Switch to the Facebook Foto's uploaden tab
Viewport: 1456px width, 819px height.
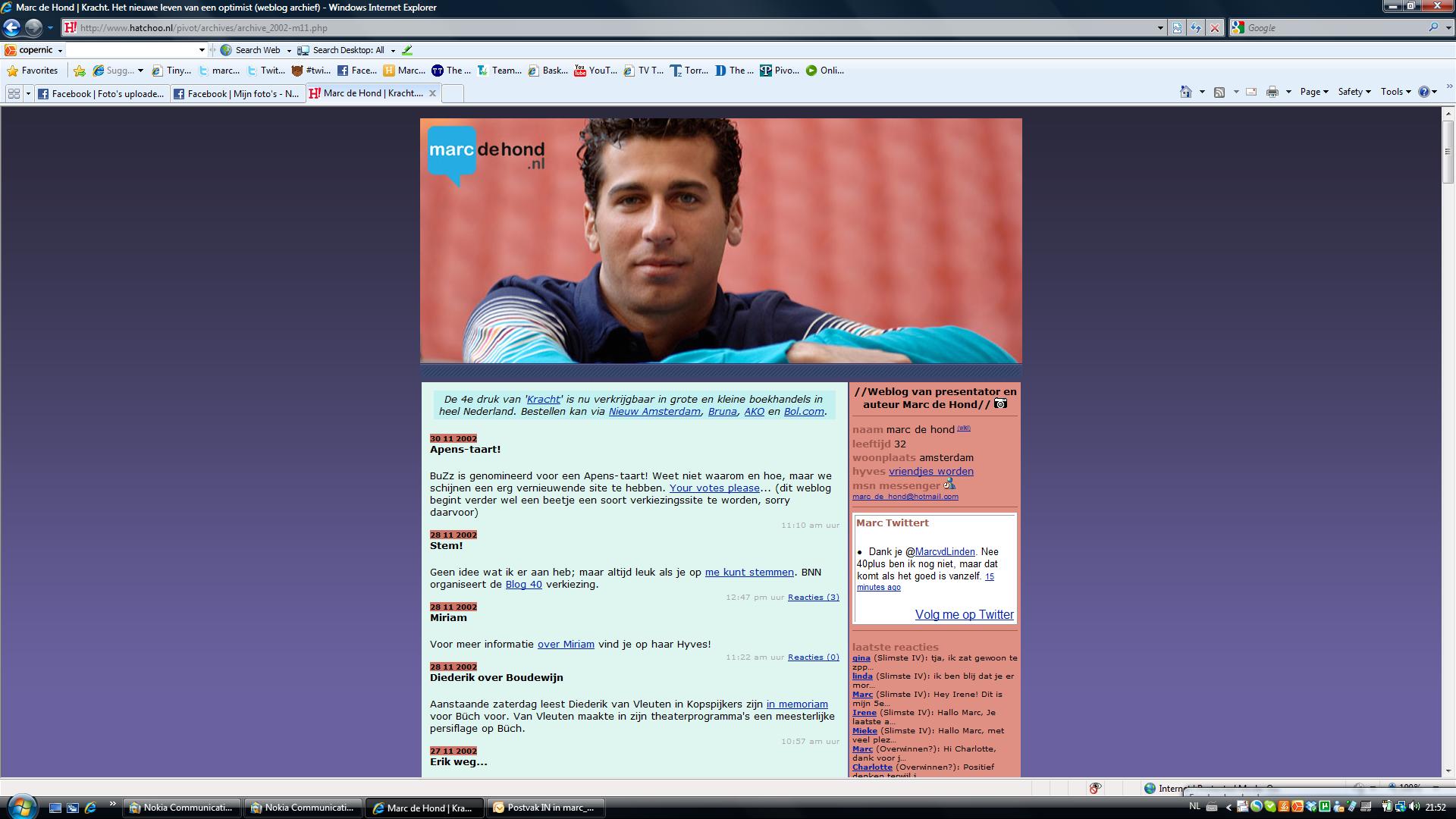pos(102,94)
